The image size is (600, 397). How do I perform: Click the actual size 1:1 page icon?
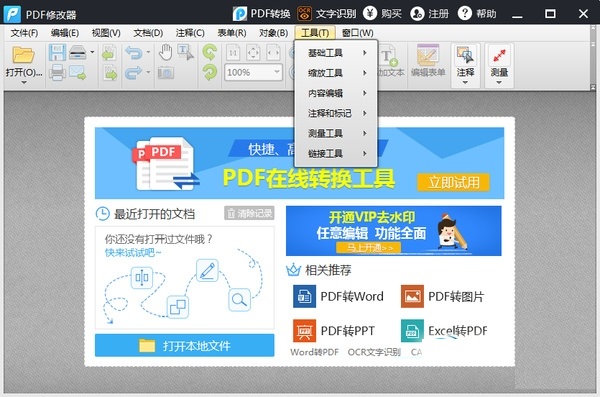coord(233,53)
